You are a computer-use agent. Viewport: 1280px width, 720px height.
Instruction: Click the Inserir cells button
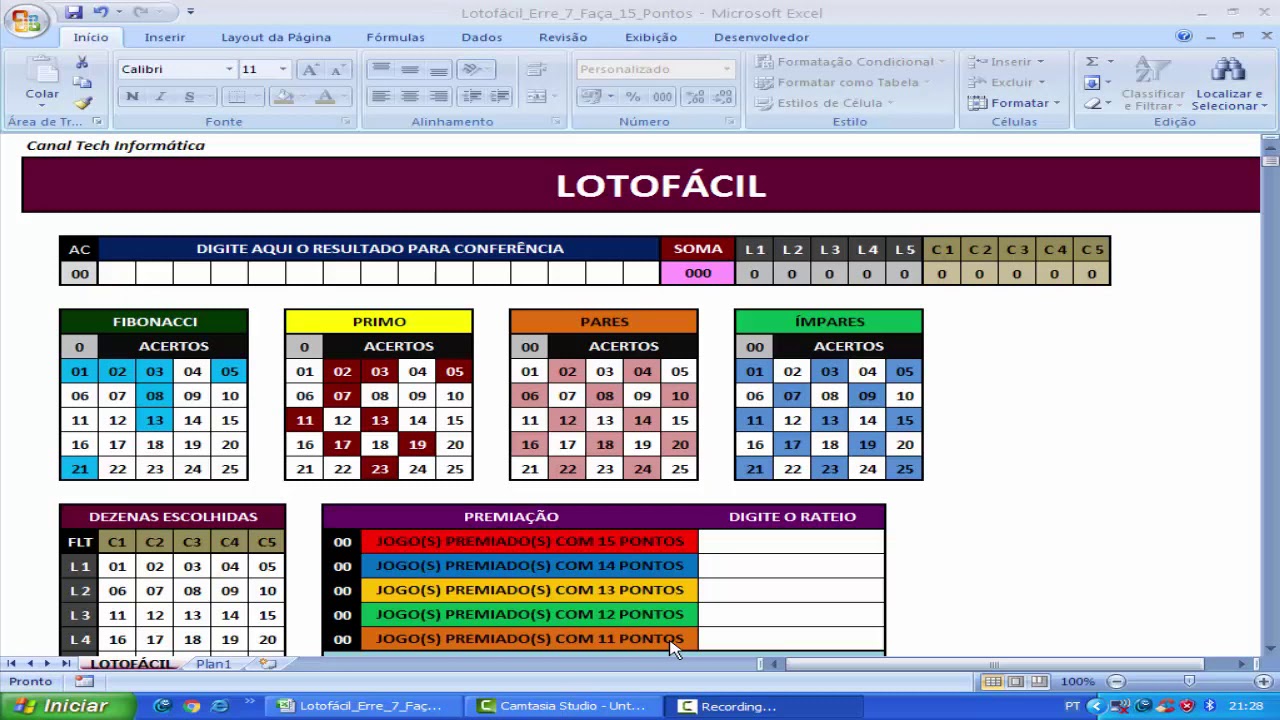pyautogui.click(x=1006, y=62)
